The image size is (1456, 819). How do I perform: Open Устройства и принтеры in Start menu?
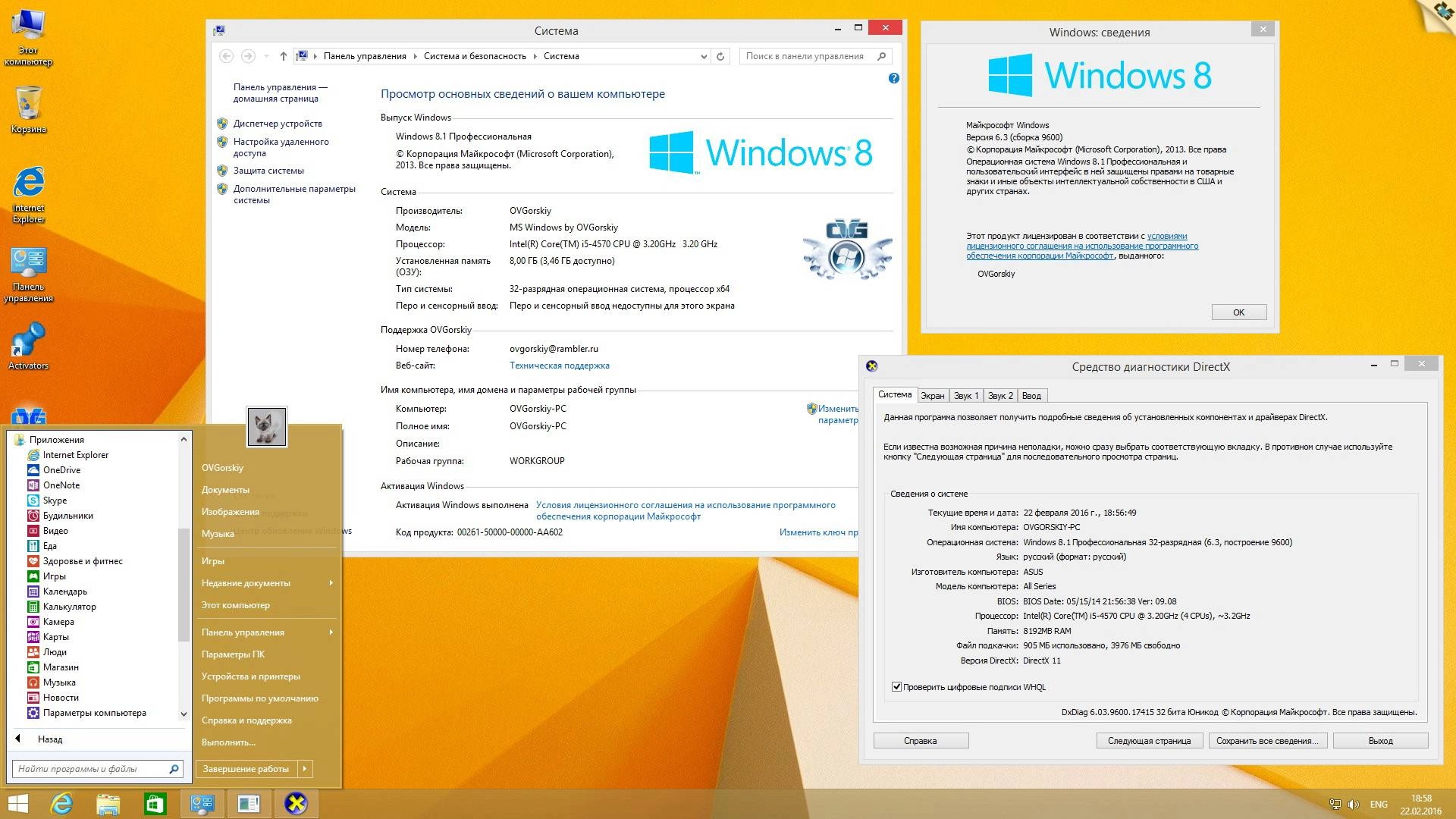tap(251, 676)
